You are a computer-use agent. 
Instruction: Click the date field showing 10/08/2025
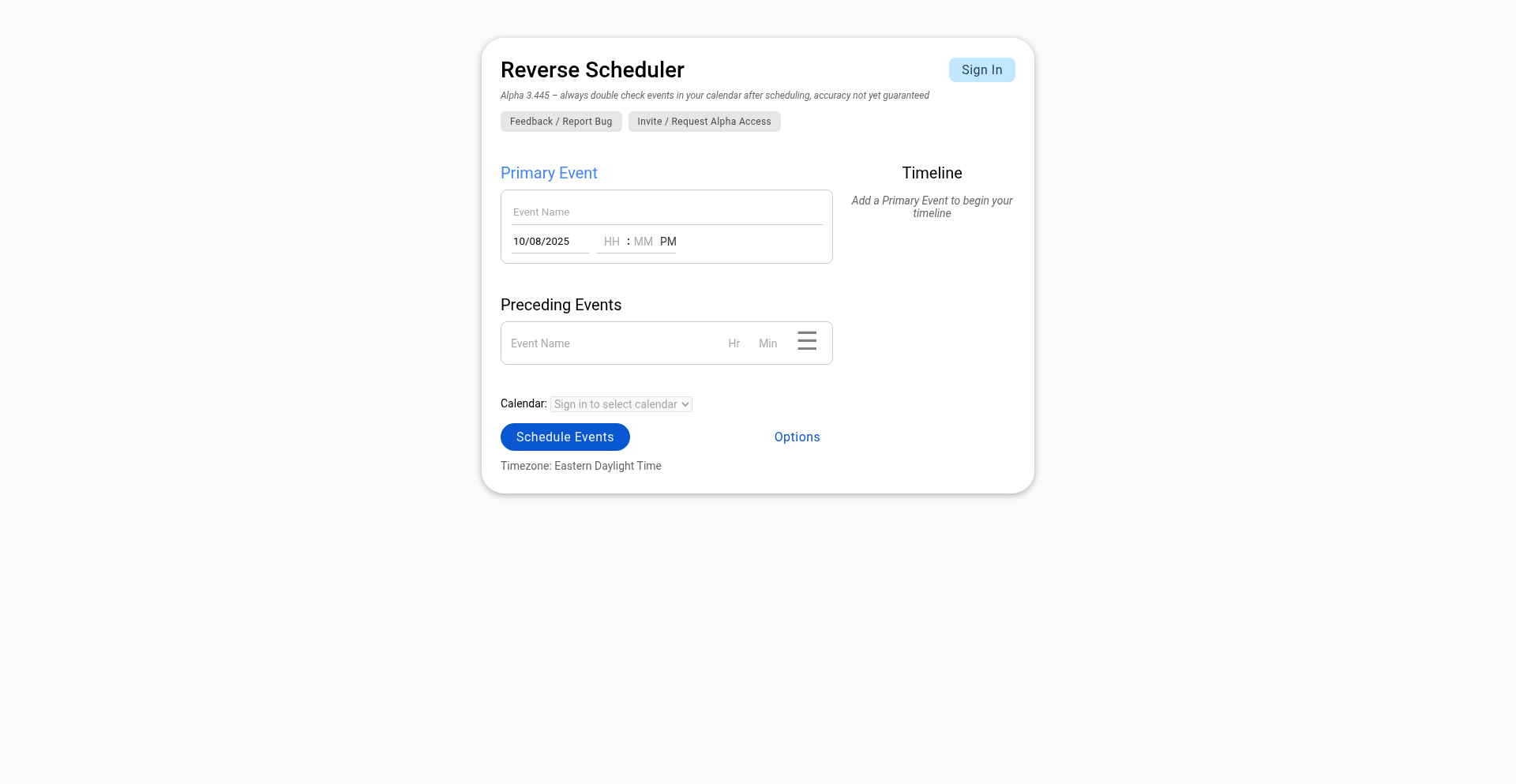point(550,242)
